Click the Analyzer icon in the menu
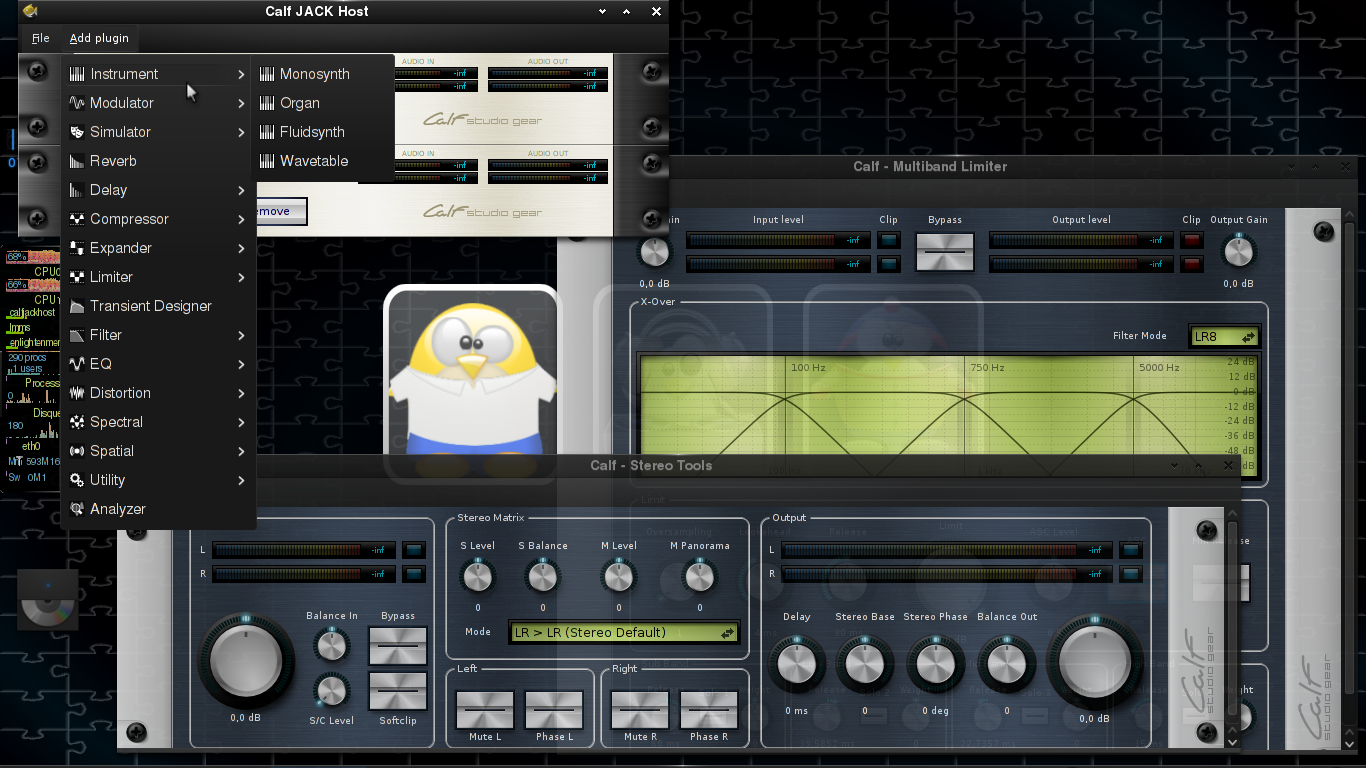This screenshot has height=768, width=1366. (77, 509)
